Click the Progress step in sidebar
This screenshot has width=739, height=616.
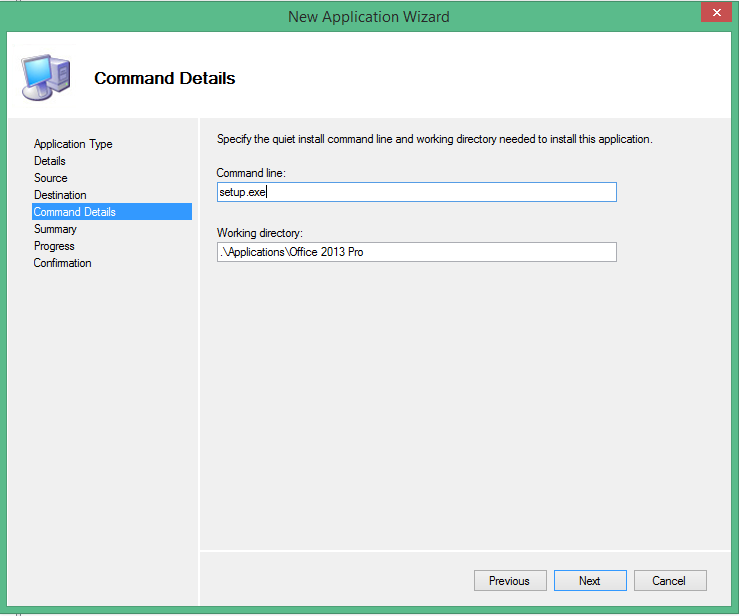pyautogui.click(x=54, y=246)
